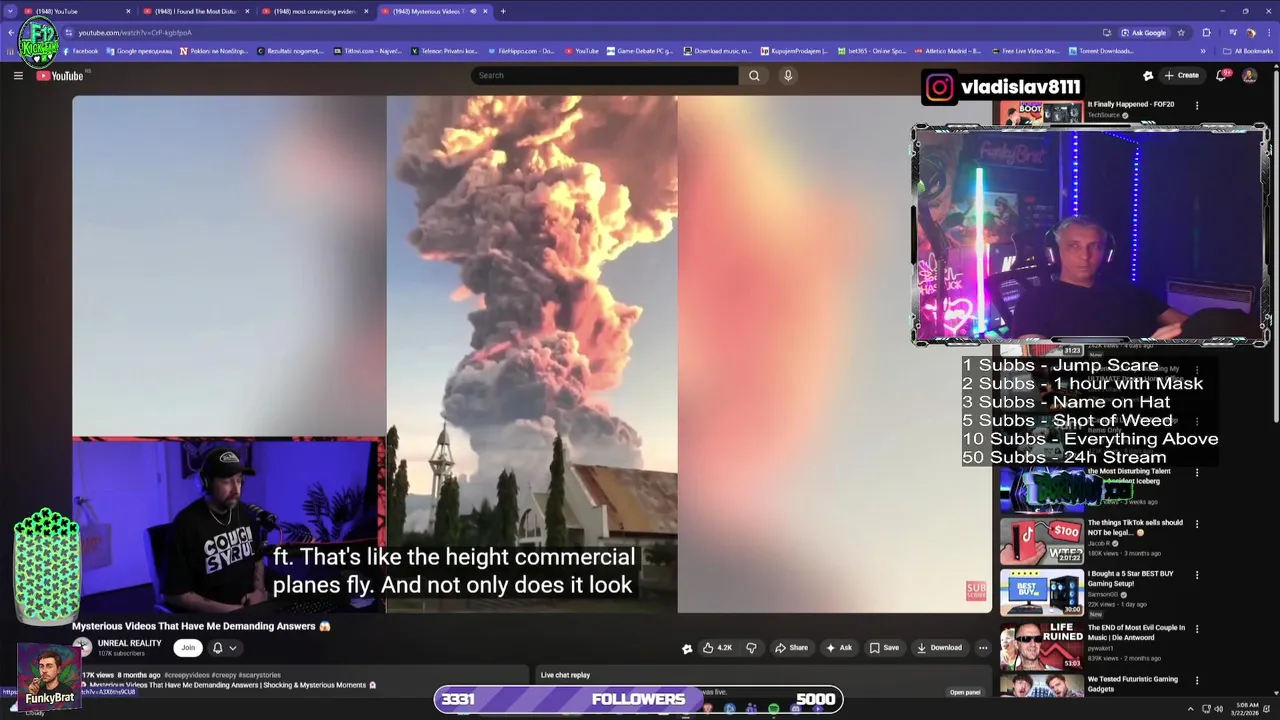The image size is (1280, 720).
Task: Open a new browser tab with plus
Action: pyautogui.click(x=503, y=11)
